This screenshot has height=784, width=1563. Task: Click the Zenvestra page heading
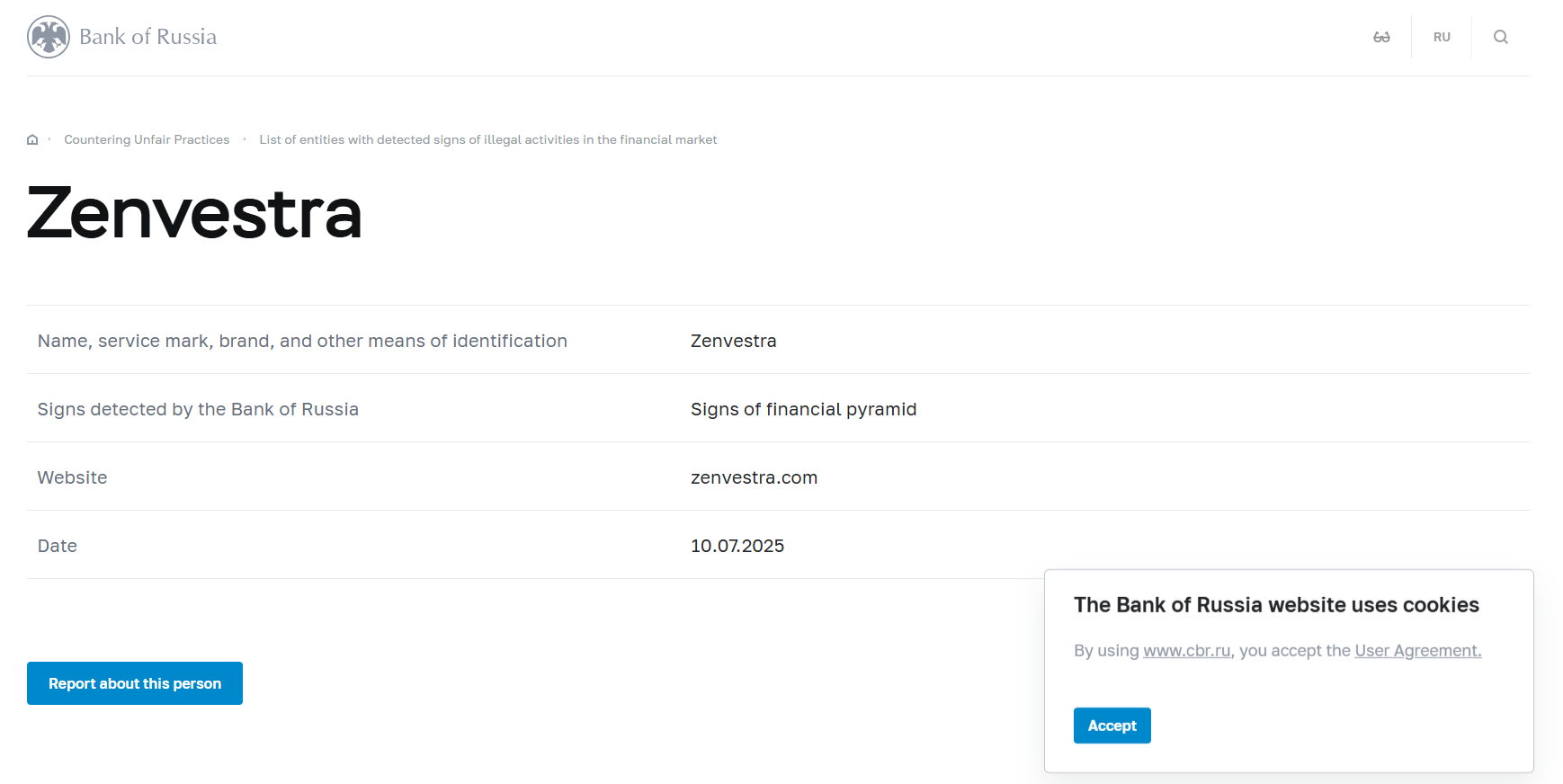coord(194,214)
